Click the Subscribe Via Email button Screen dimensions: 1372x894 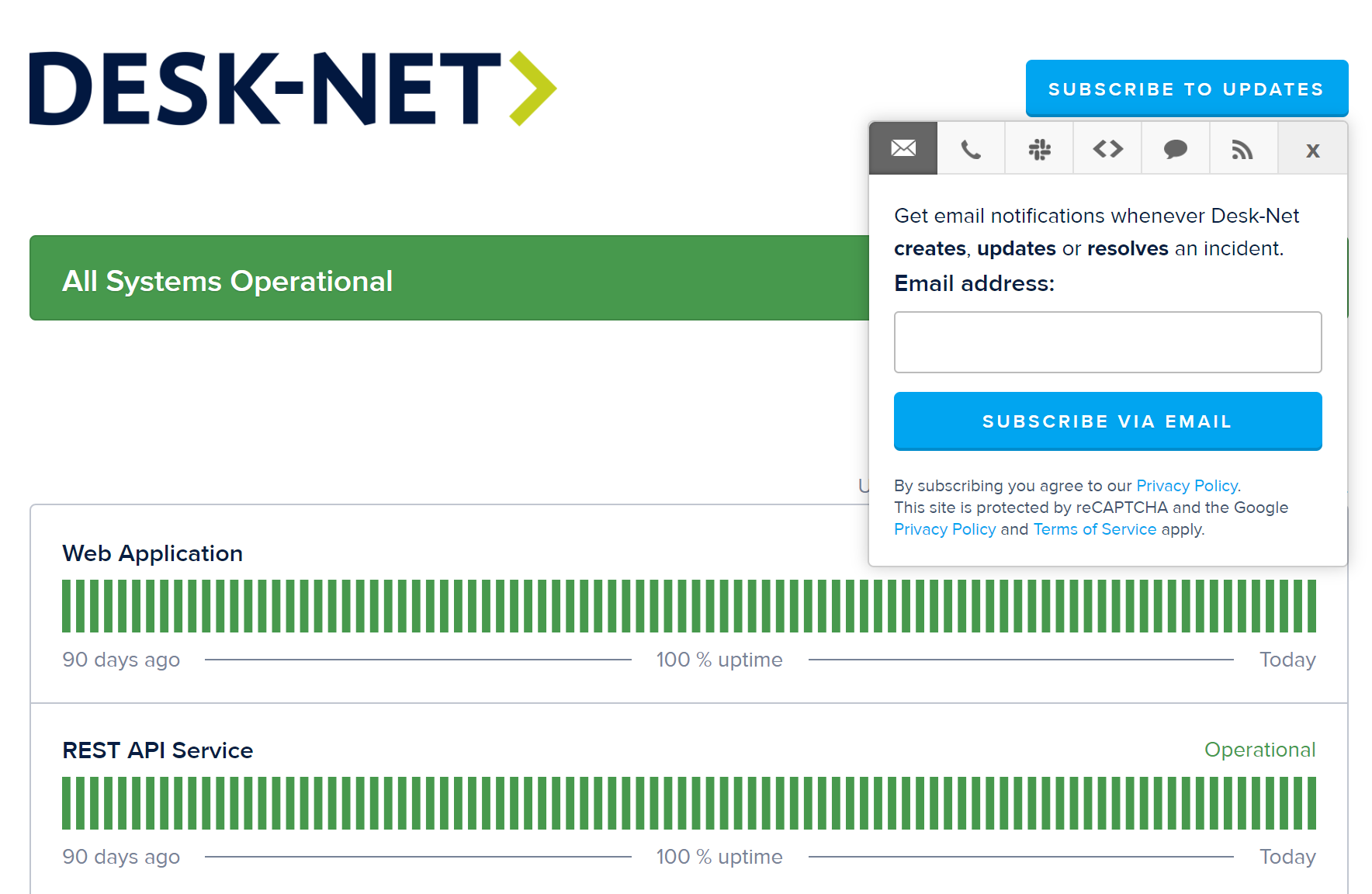click(x=1107, y=421)
